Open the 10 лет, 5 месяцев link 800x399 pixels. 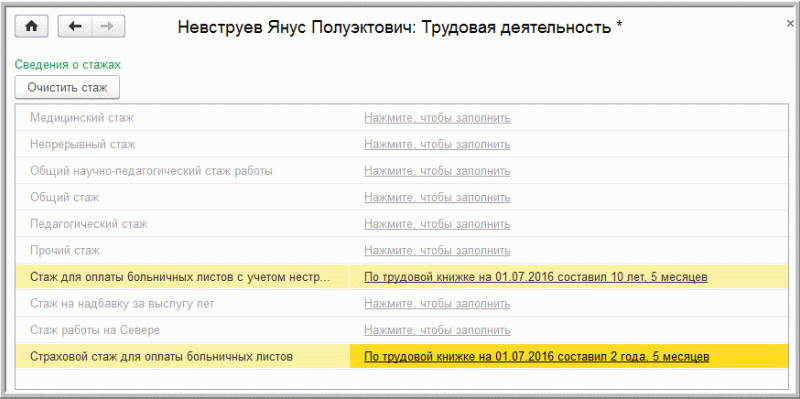click(536, 277)
